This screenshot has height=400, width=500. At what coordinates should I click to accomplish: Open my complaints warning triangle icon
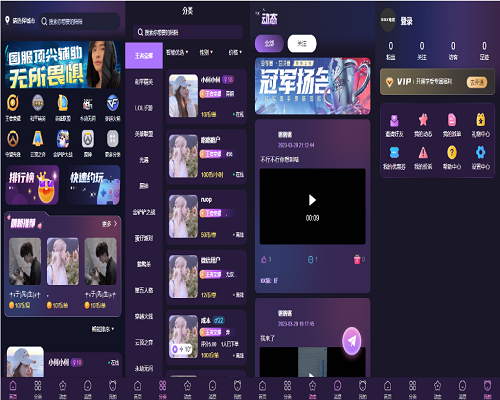(x=423, y=153)
